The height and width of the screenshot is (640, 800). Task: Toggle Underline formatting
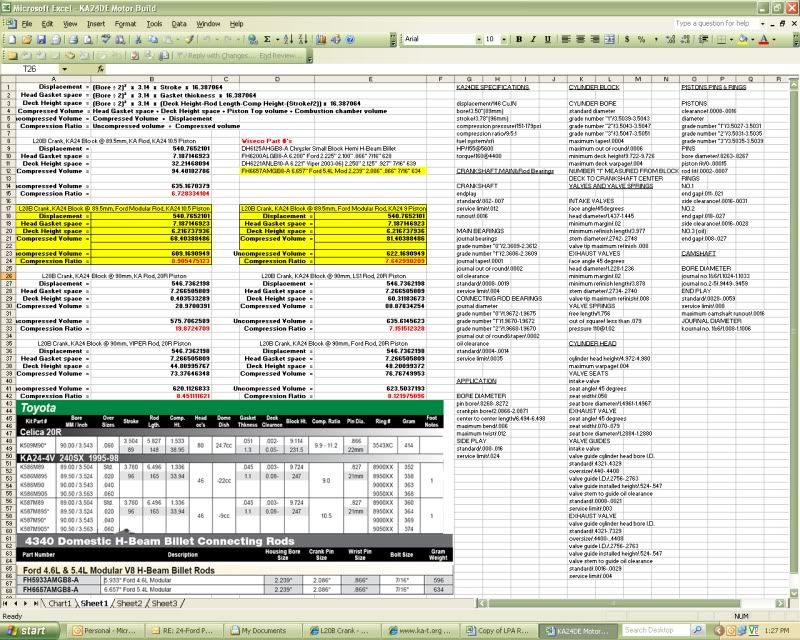tap(547, 39)
